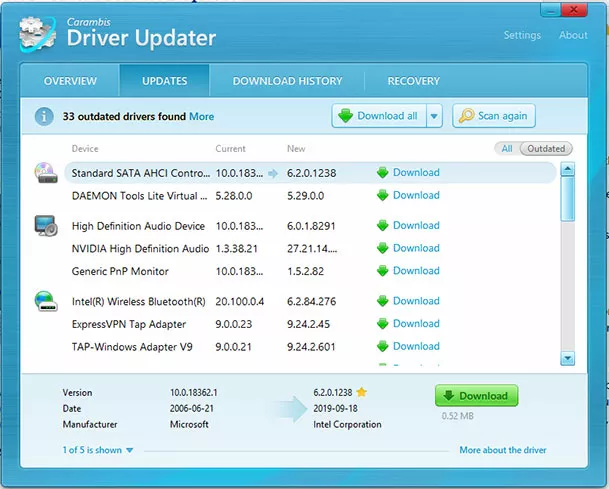Click green arrow icon for TAP-Windows Adapter V9

click(383, 346)
